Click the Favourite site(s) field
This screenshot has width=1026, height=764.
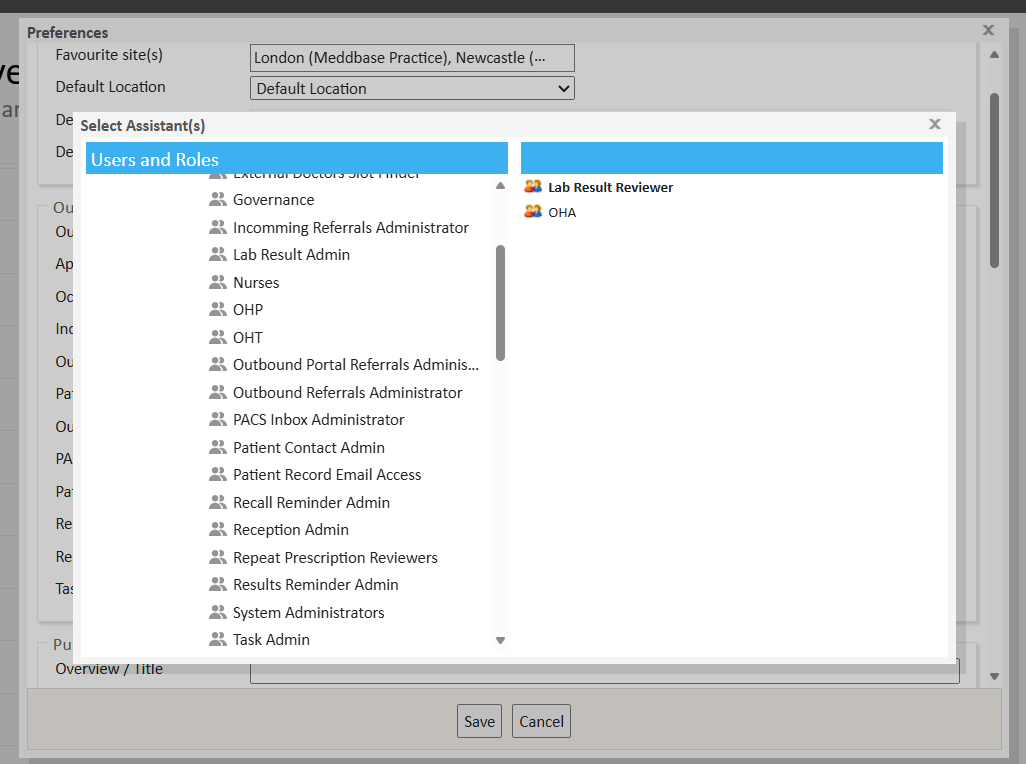412,58
